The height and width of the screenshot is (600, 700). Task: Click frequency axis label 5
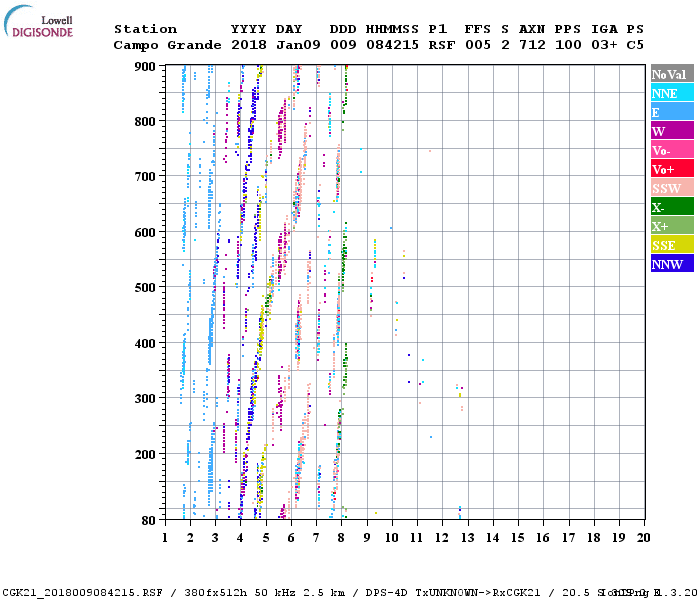tap(266, 538)
